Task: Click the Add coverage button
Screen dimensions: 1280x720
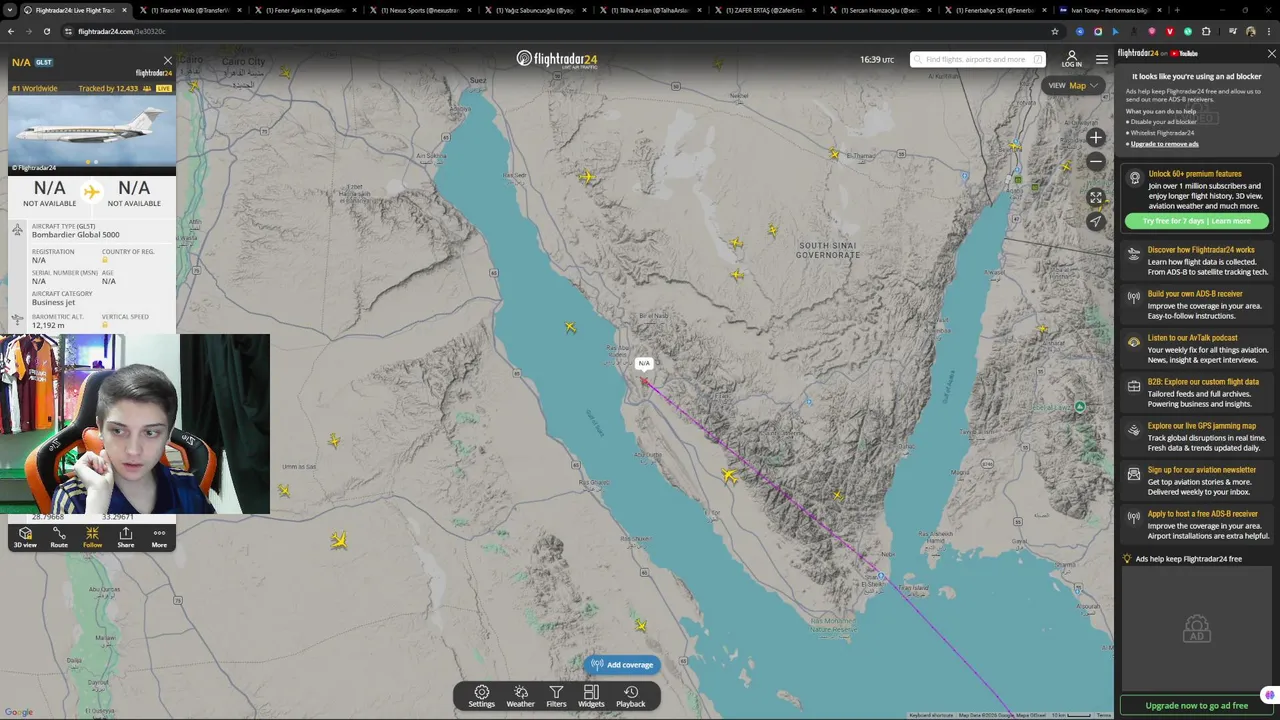Action: point(622,665)
